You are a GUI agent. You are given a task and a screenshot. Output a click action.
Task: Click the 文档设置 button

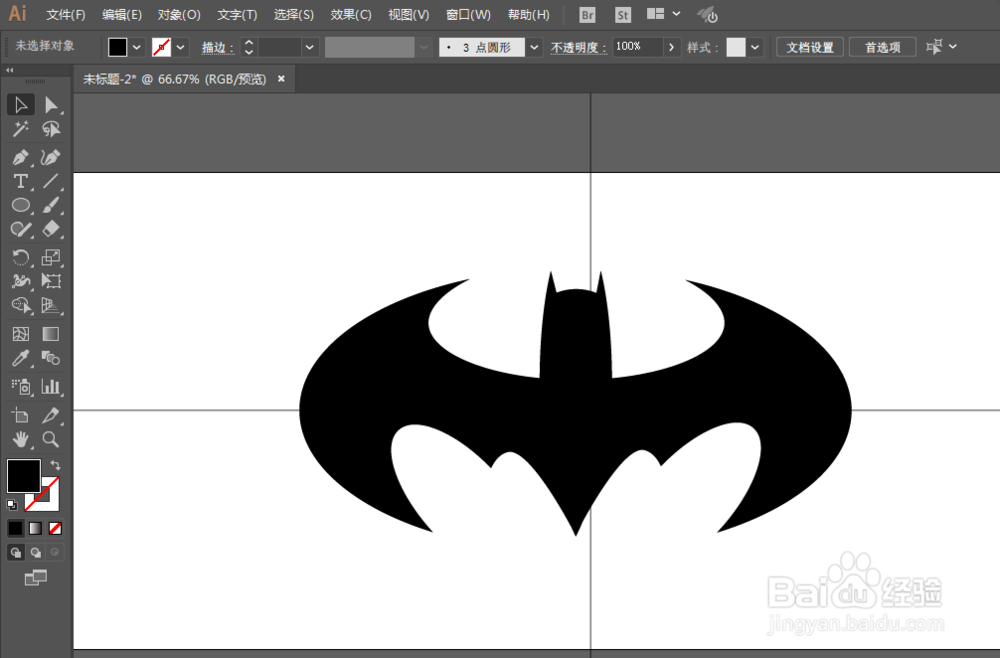[x=809, y=46]
